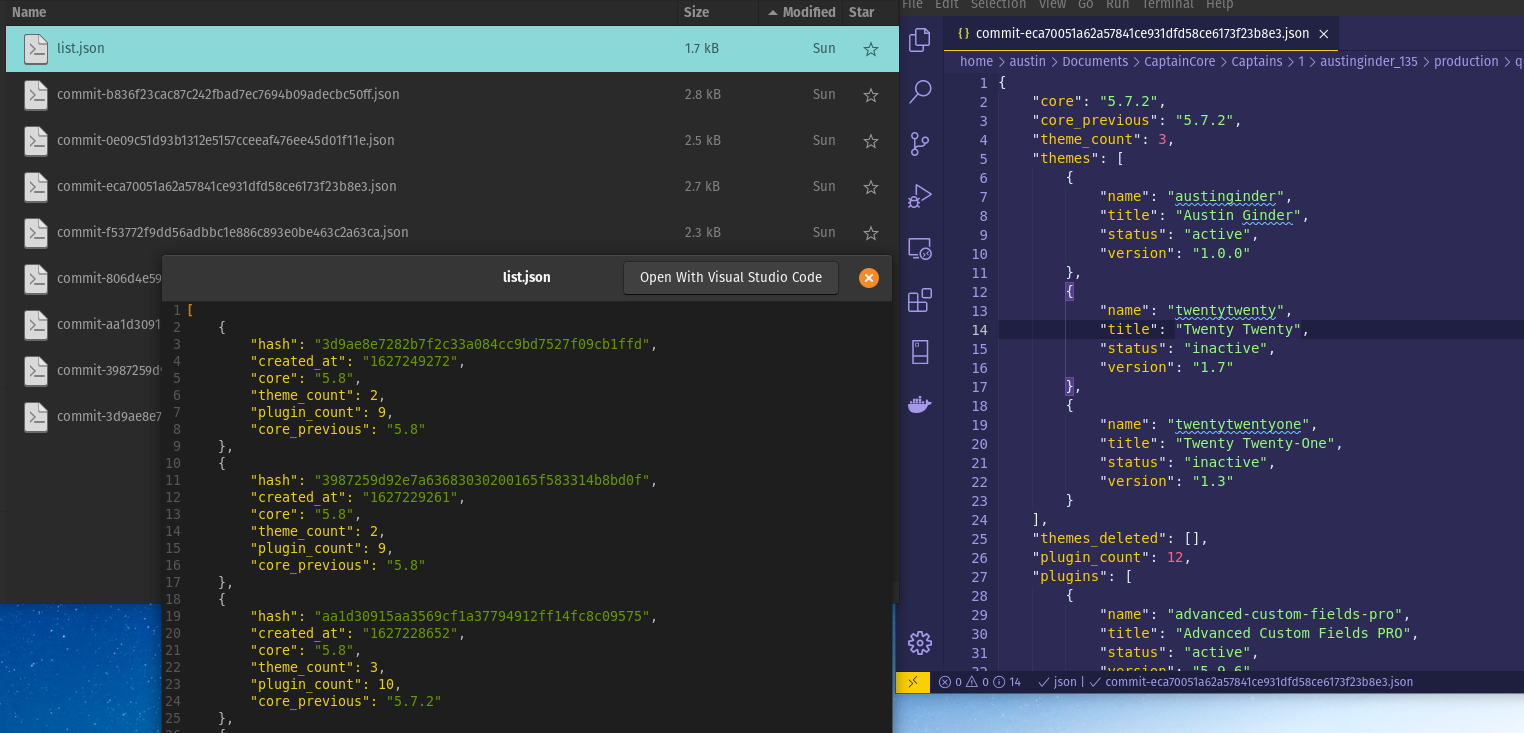
Task: Close the commit-eca70051 editor tab
Action: tap(1324, 34)
